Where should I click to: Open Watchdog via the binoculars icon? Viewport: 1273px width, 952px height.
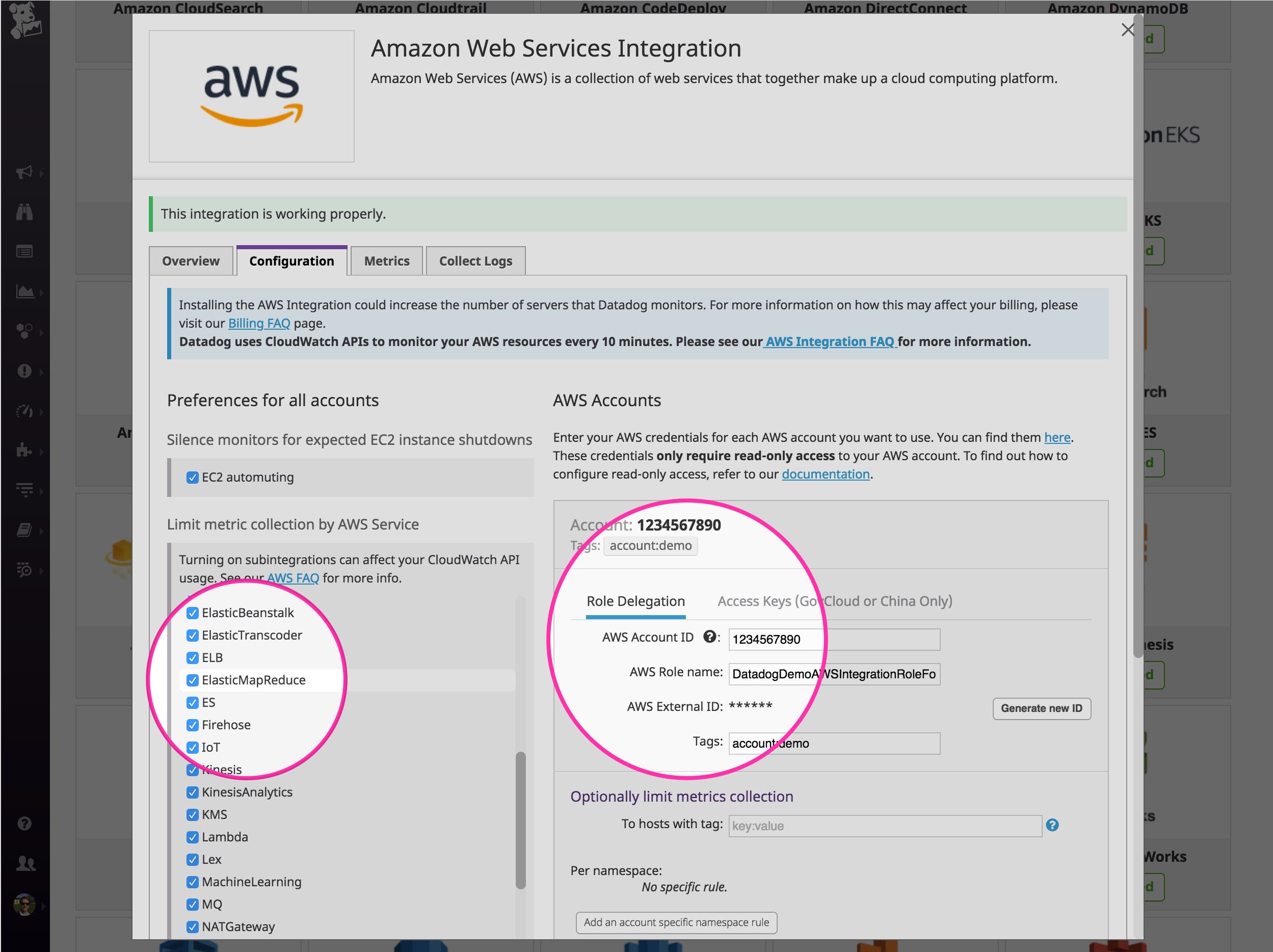coord(25,213)
